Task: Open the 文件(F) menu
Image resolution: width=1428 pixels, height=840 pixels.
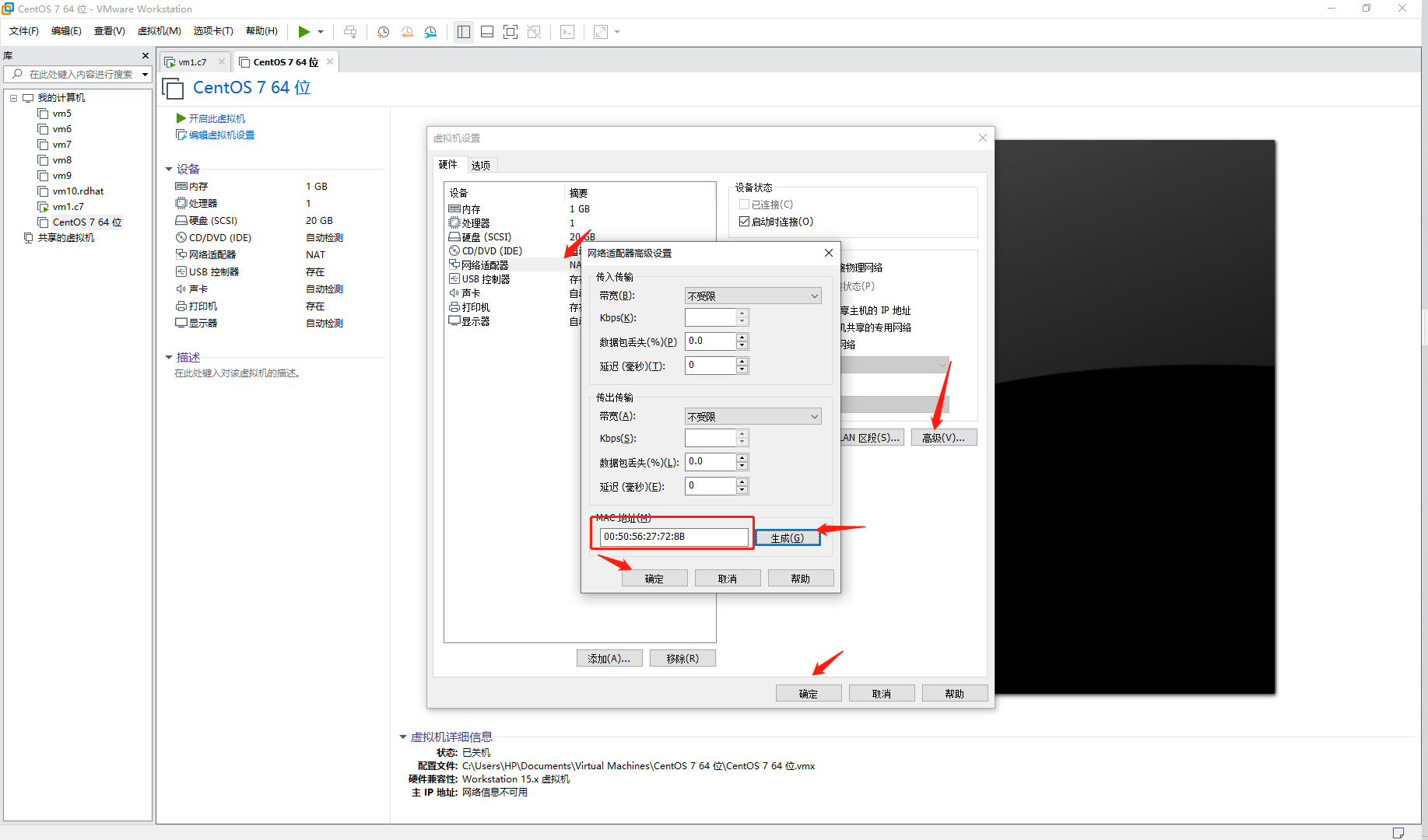Action: click(x=24, y=31)
